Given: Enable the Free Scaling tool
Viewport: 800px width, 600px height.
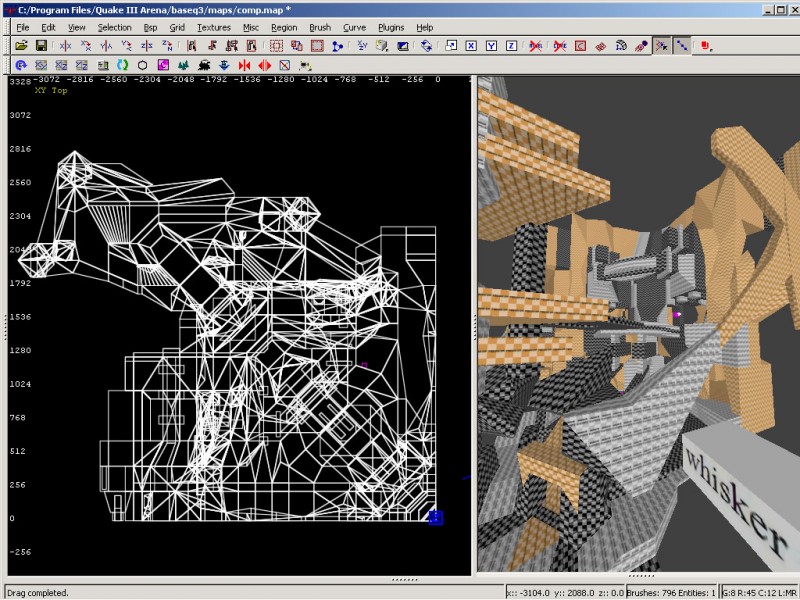Looking at the screenshot, I should [451, 46].
